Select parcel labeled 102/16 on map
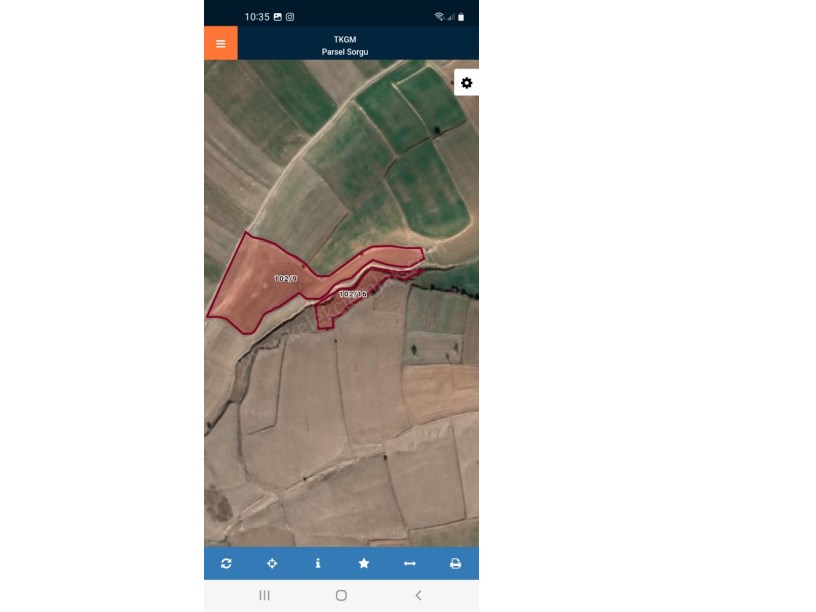 pyautogui.click(x=353, y=294)
